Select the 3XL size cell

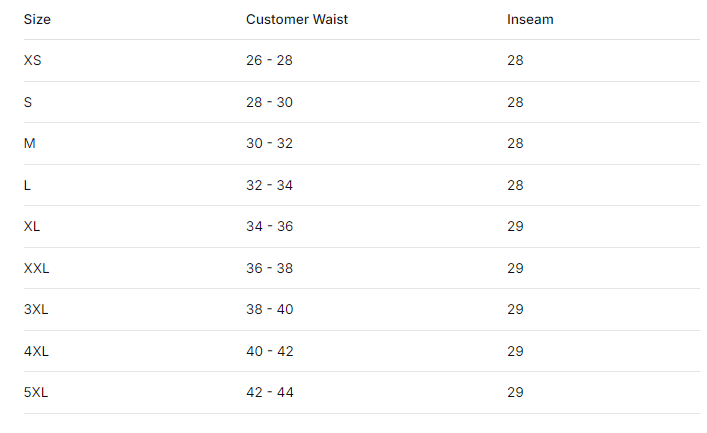[36, 309]
